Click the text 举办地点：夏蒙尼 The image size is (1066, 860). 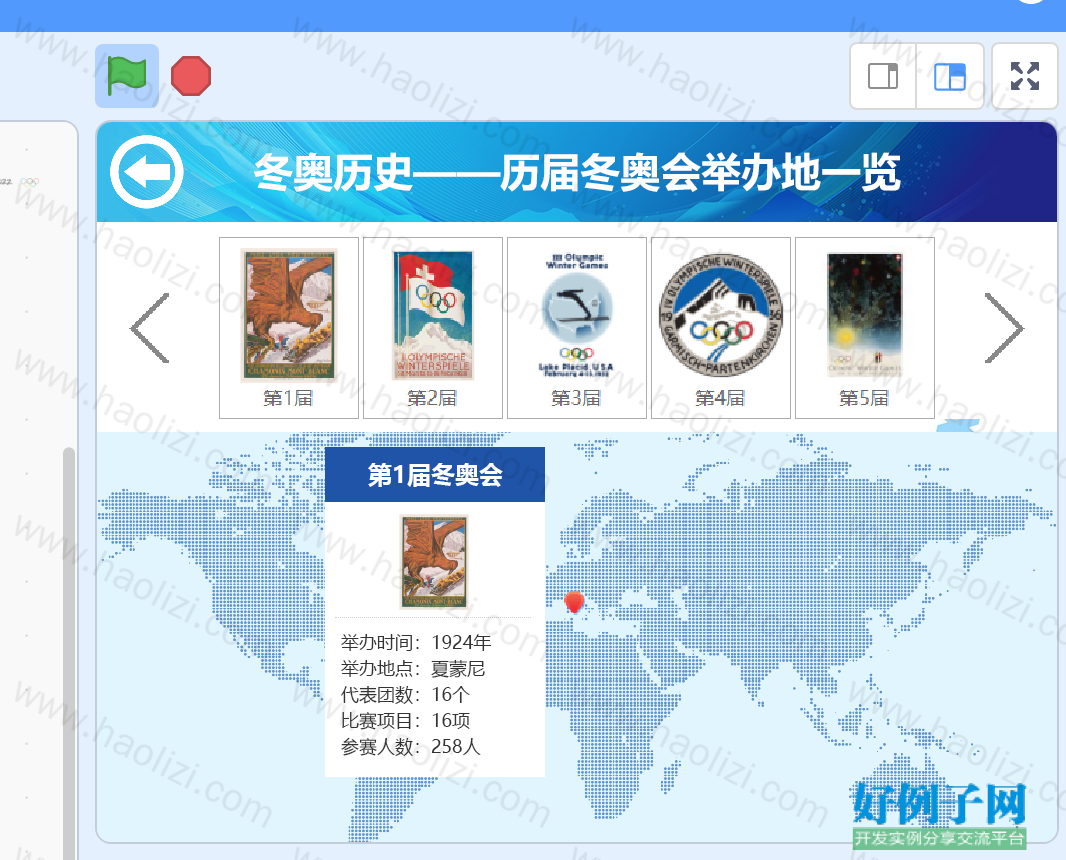413,668
